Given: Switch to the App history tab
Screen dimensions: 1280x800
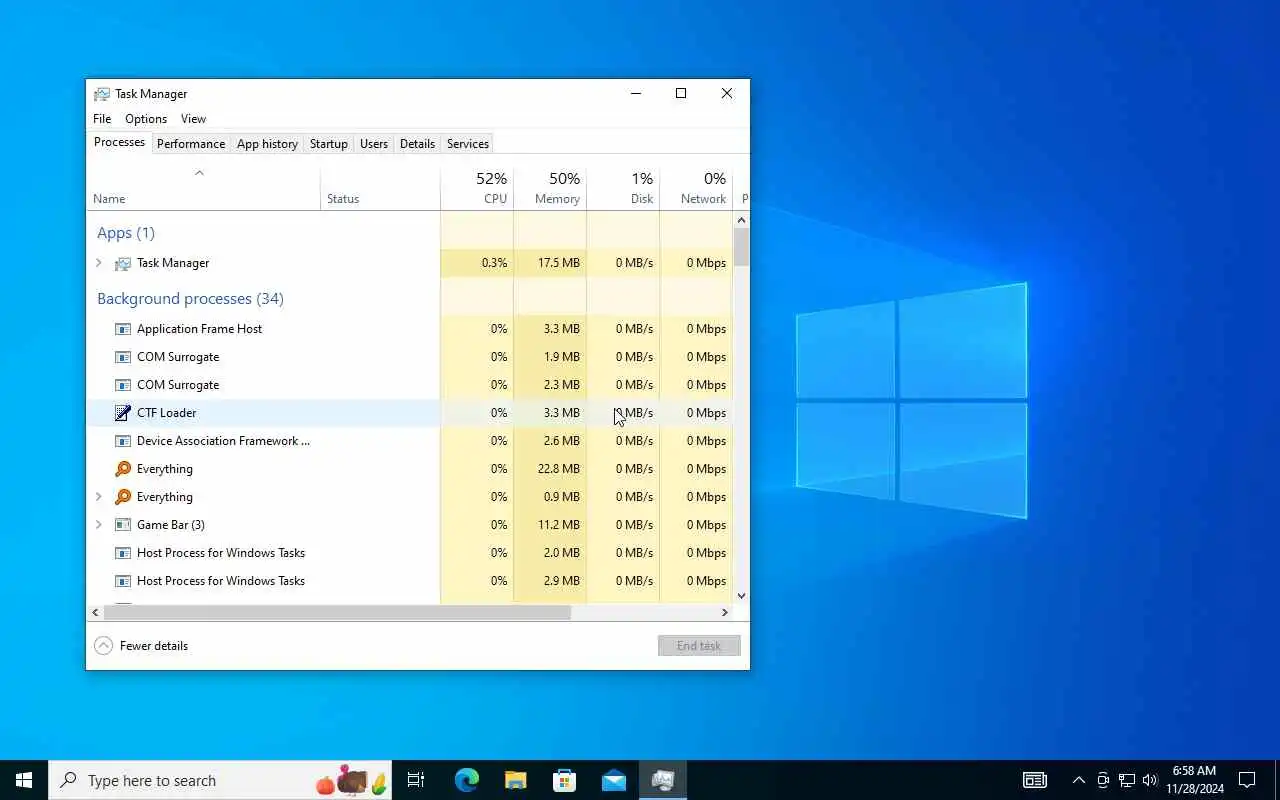Looking at the screenshot, I should [x=267, y=144].
